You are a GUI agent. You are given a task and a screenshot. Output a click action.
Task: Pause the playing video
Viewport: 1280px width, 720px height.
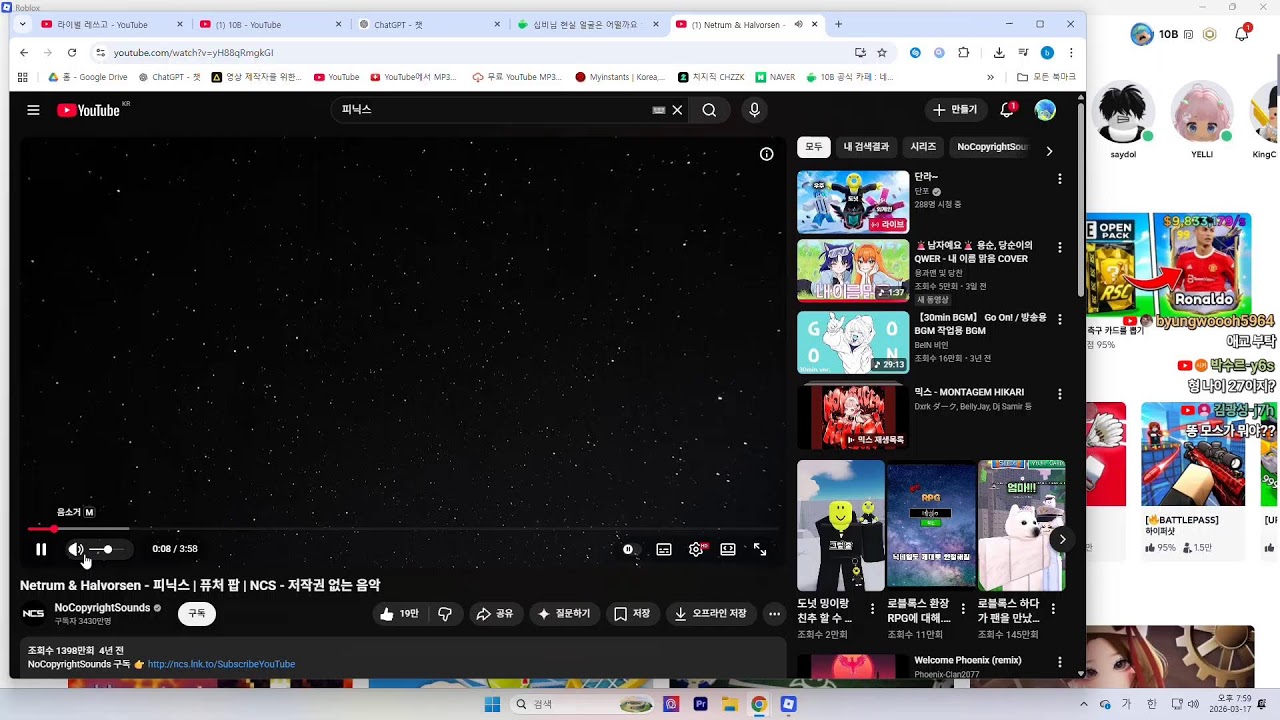(41, 549)
